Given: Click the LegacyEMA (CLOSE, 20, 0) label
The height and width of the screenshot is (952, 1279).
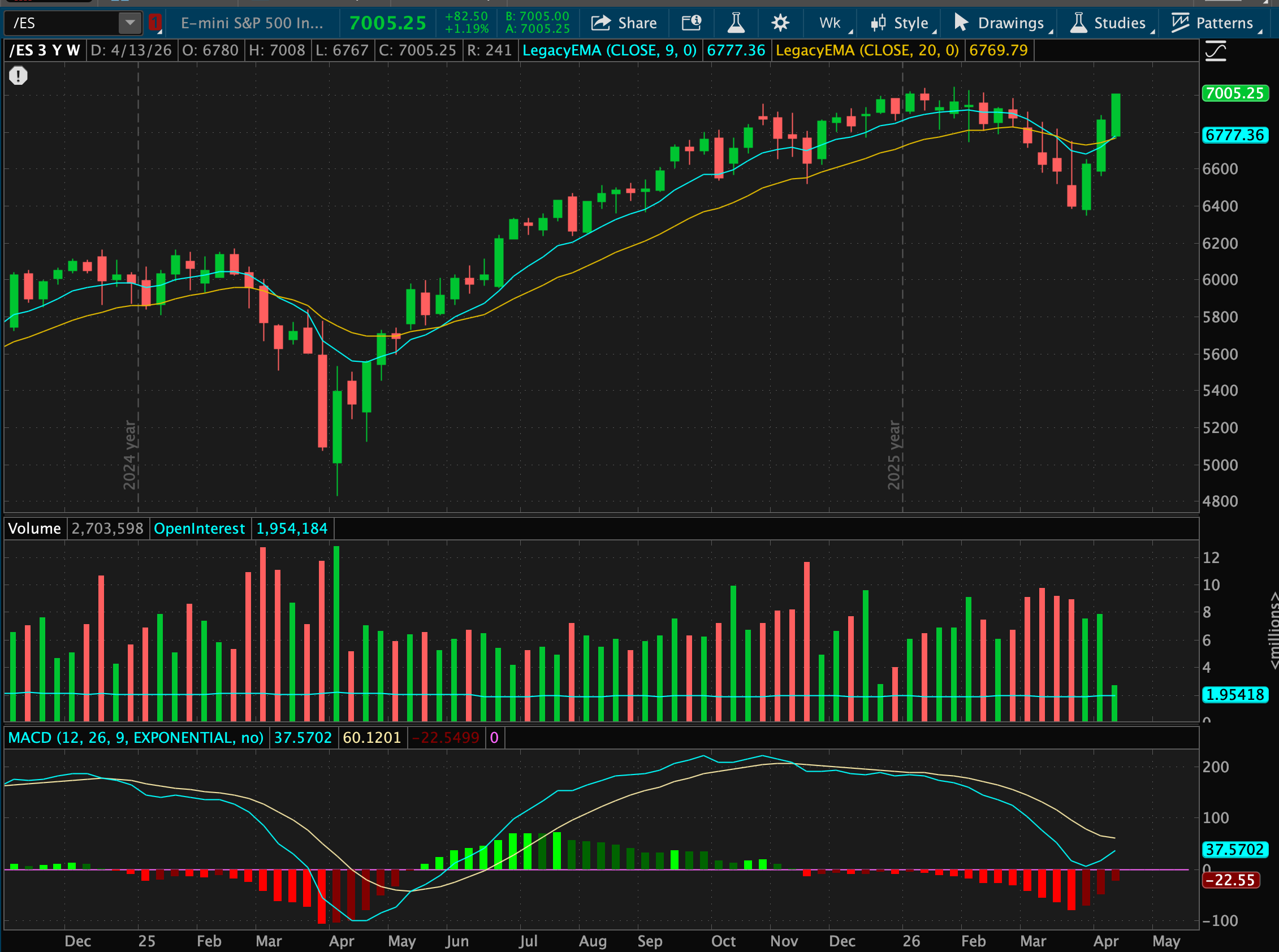Looking at the screenshot, I should [867, 51].
